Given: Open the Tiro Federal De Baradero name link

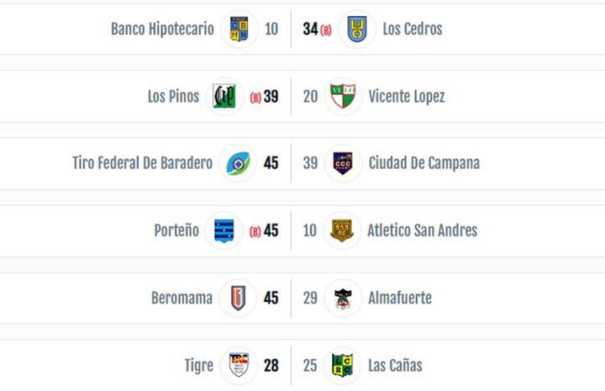Looking at the screenshot, I should point(142,163).
